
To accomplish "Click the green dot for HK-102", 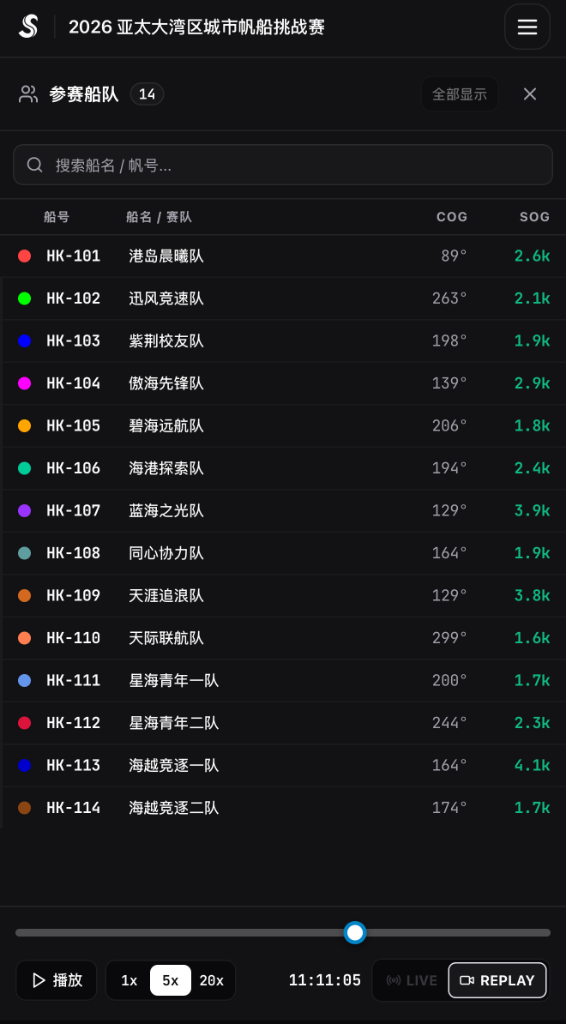I will 24,298.
